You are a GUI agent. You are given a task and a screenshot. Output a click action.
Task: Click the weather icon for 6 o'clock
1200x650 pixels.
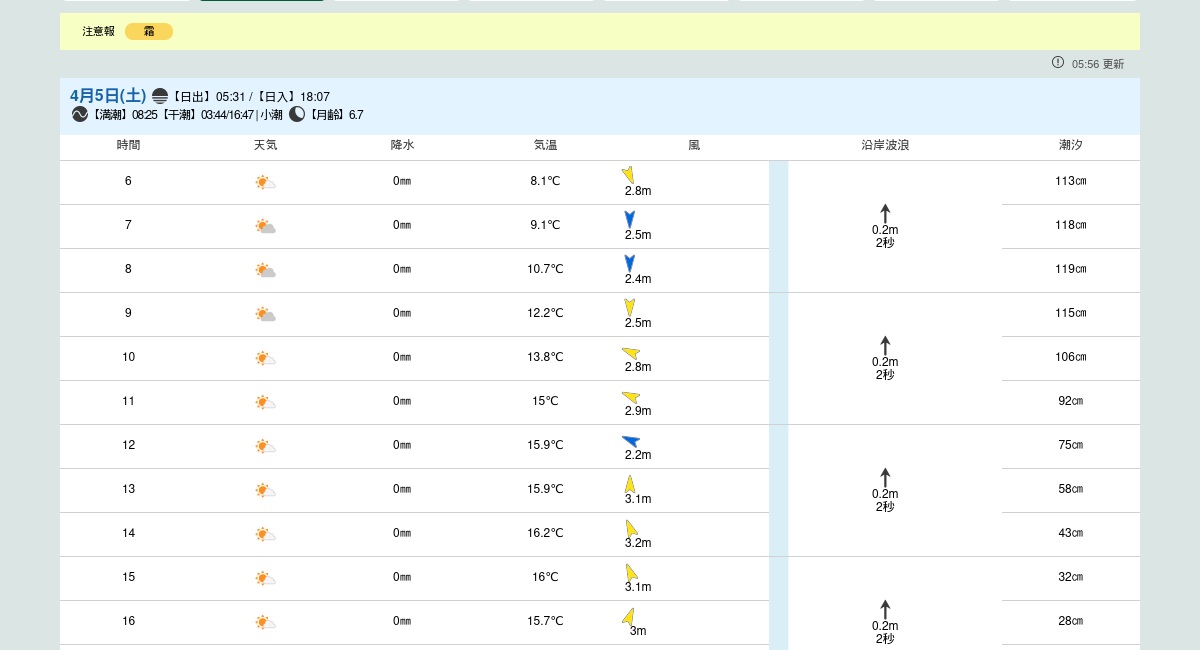click(x=265, y=182)
